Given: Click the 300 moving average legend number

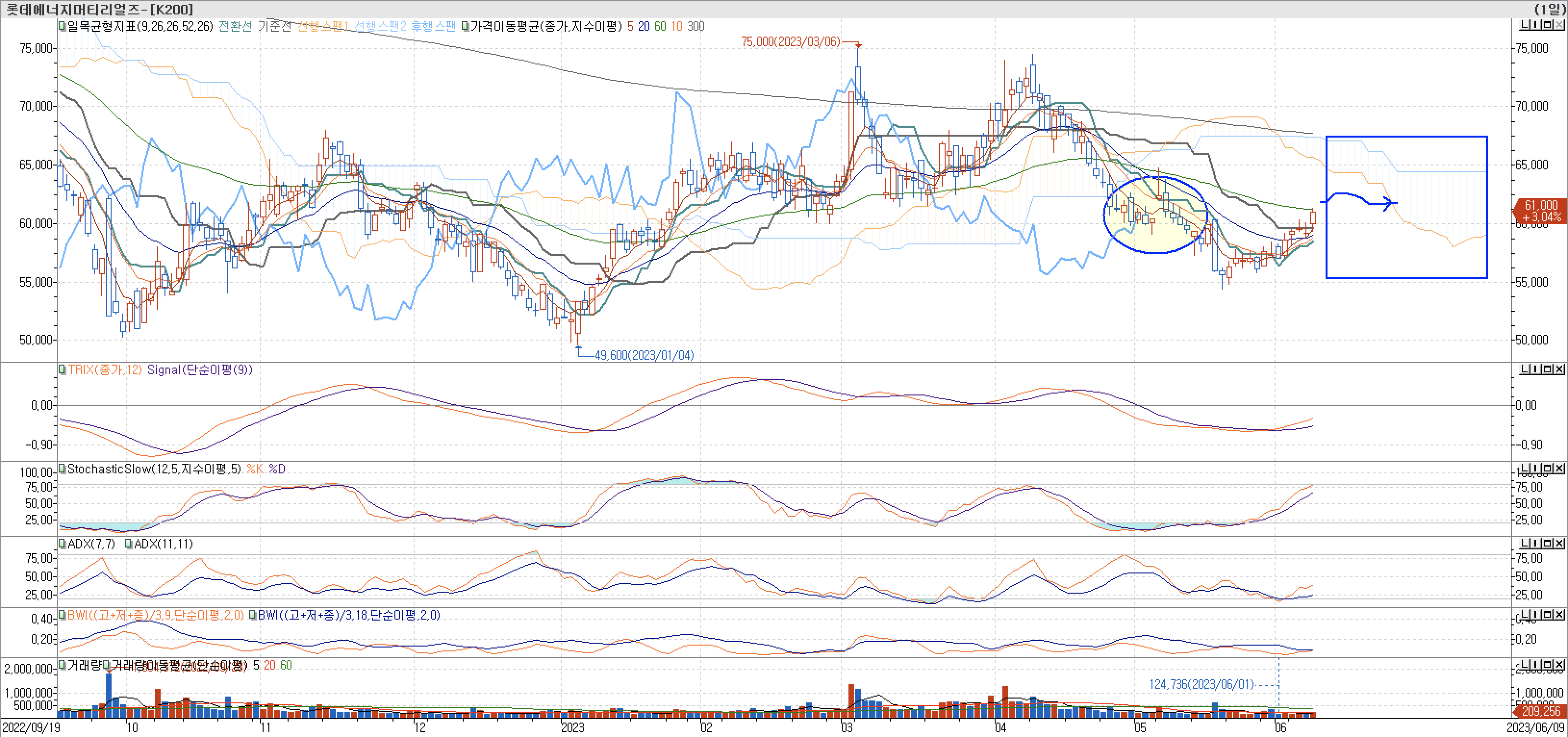Looking at the screenshot, I should coord(695,26).
